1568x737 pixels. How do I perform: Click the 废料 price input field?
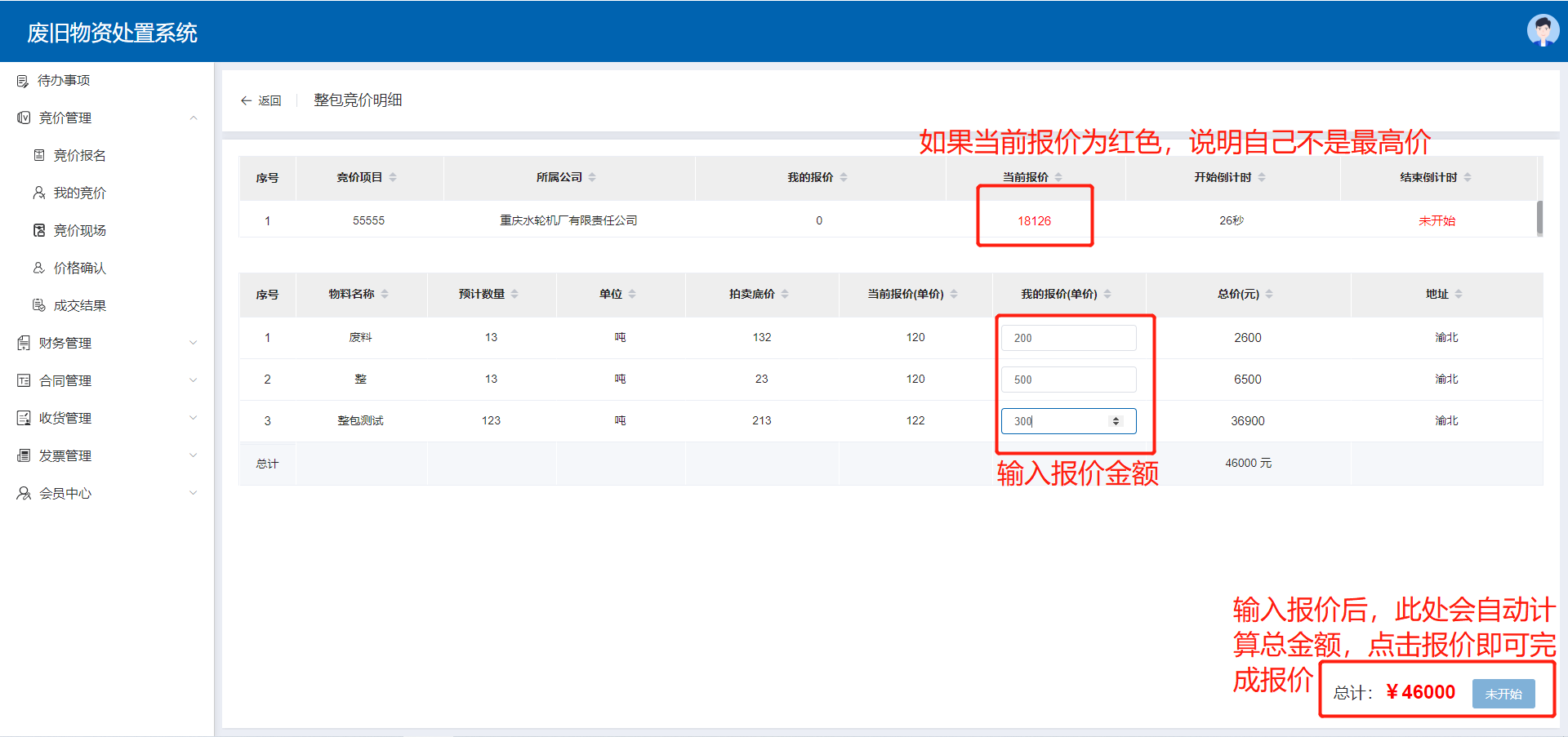[1067, 338]
